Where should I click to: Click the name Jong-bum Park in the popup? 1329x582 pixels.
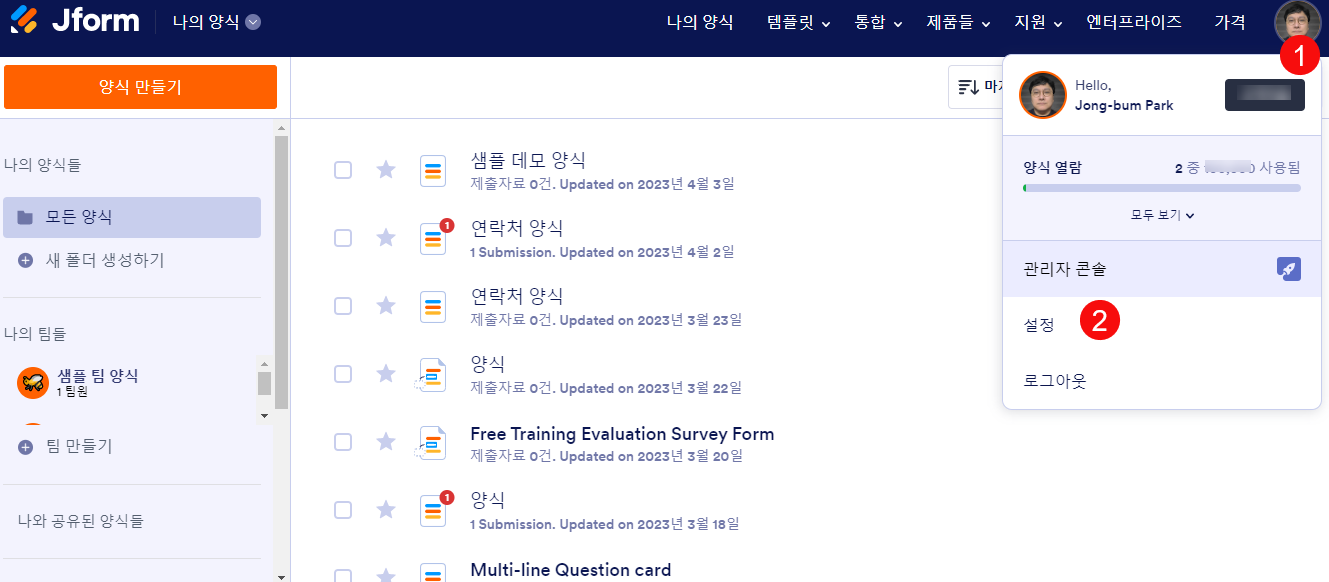pos(1124,105)
